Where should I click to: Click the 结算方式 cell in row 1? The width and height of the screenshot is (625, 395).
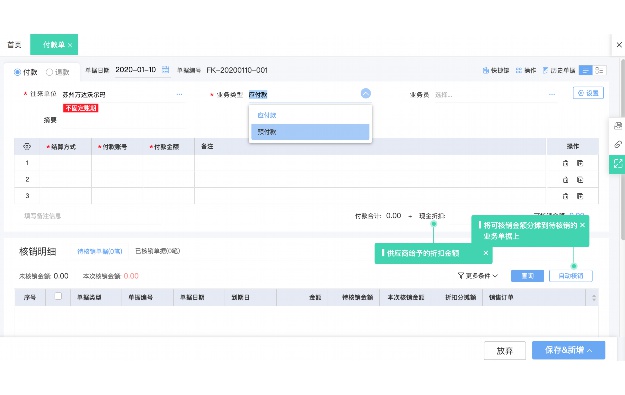65,163
